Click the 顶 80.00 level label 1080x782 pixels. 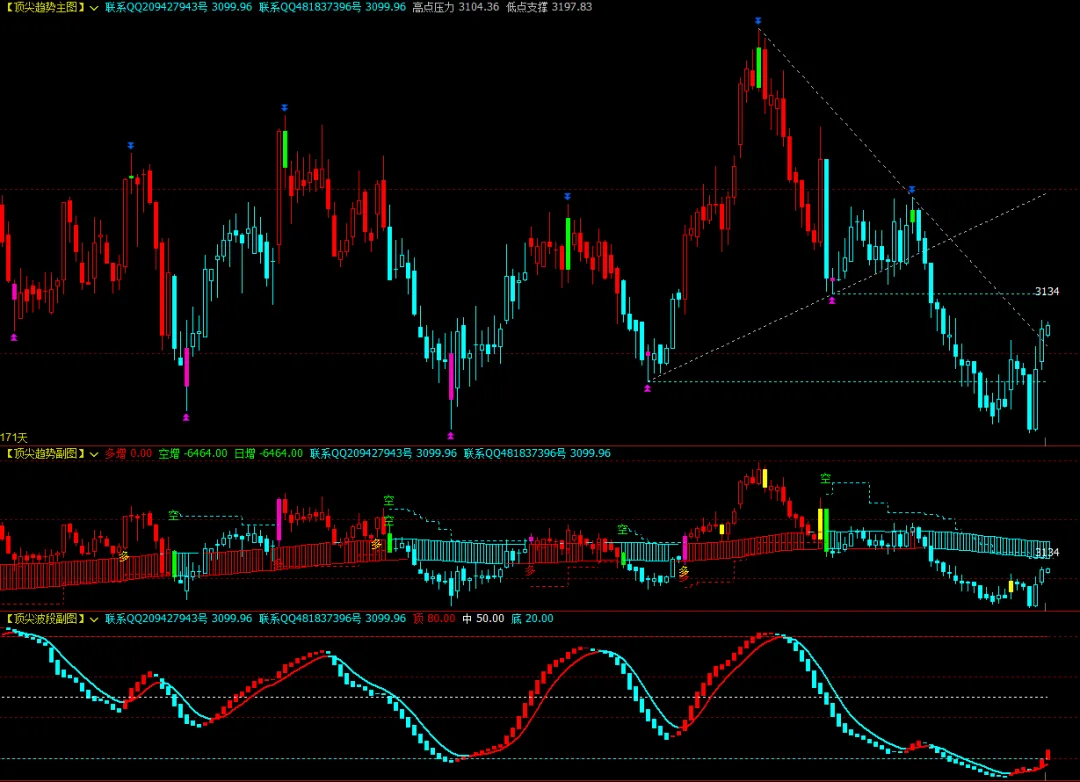point(434,619)
